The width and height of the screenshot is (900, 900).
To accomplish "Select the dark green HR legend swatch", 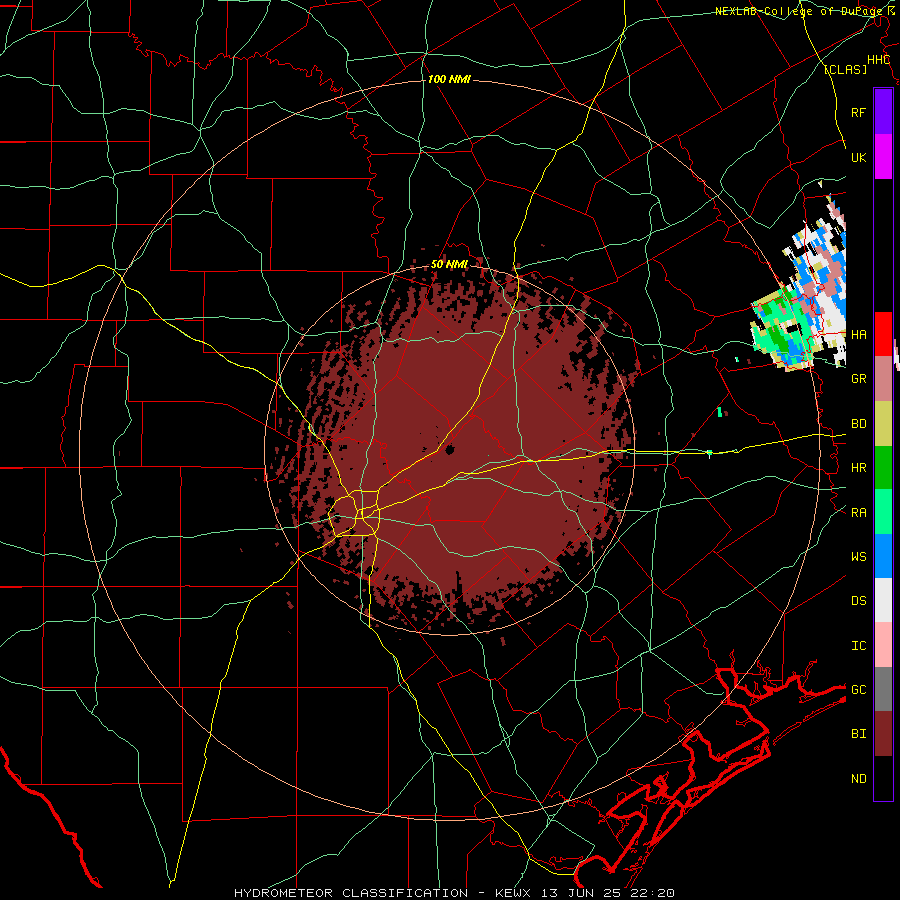I will (883, 468).
